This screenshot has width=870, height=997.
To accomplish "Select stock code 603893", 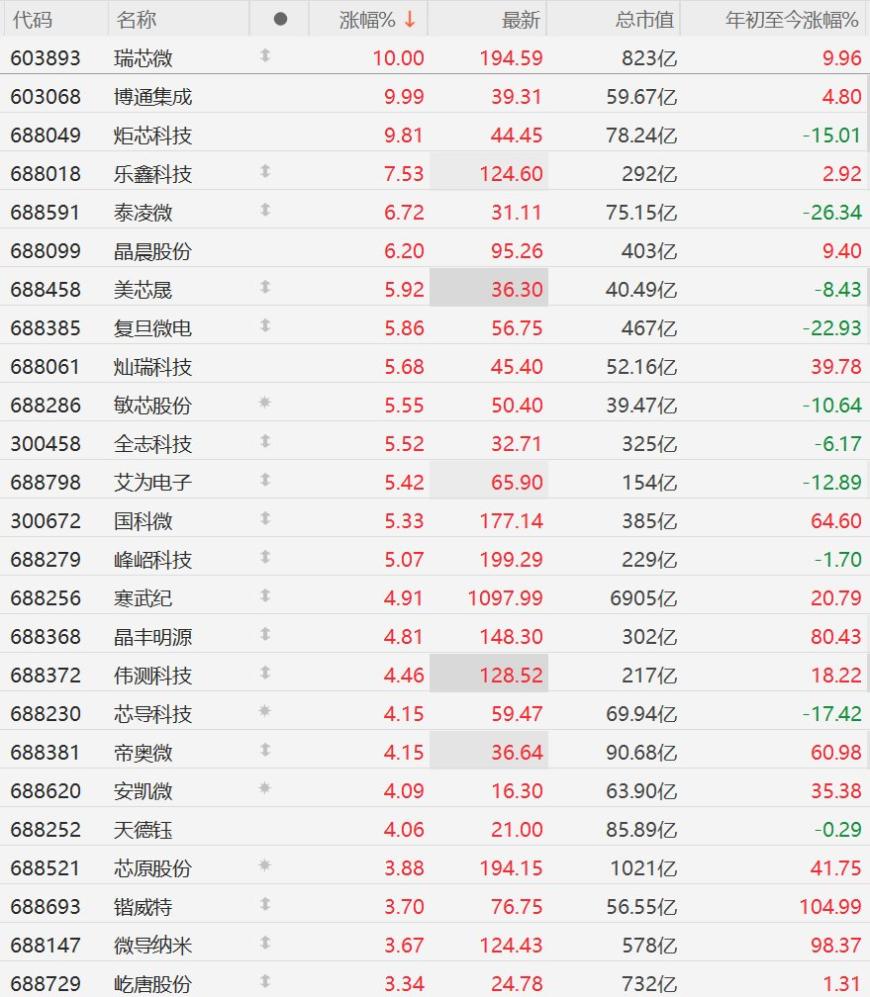I will 45,58.
